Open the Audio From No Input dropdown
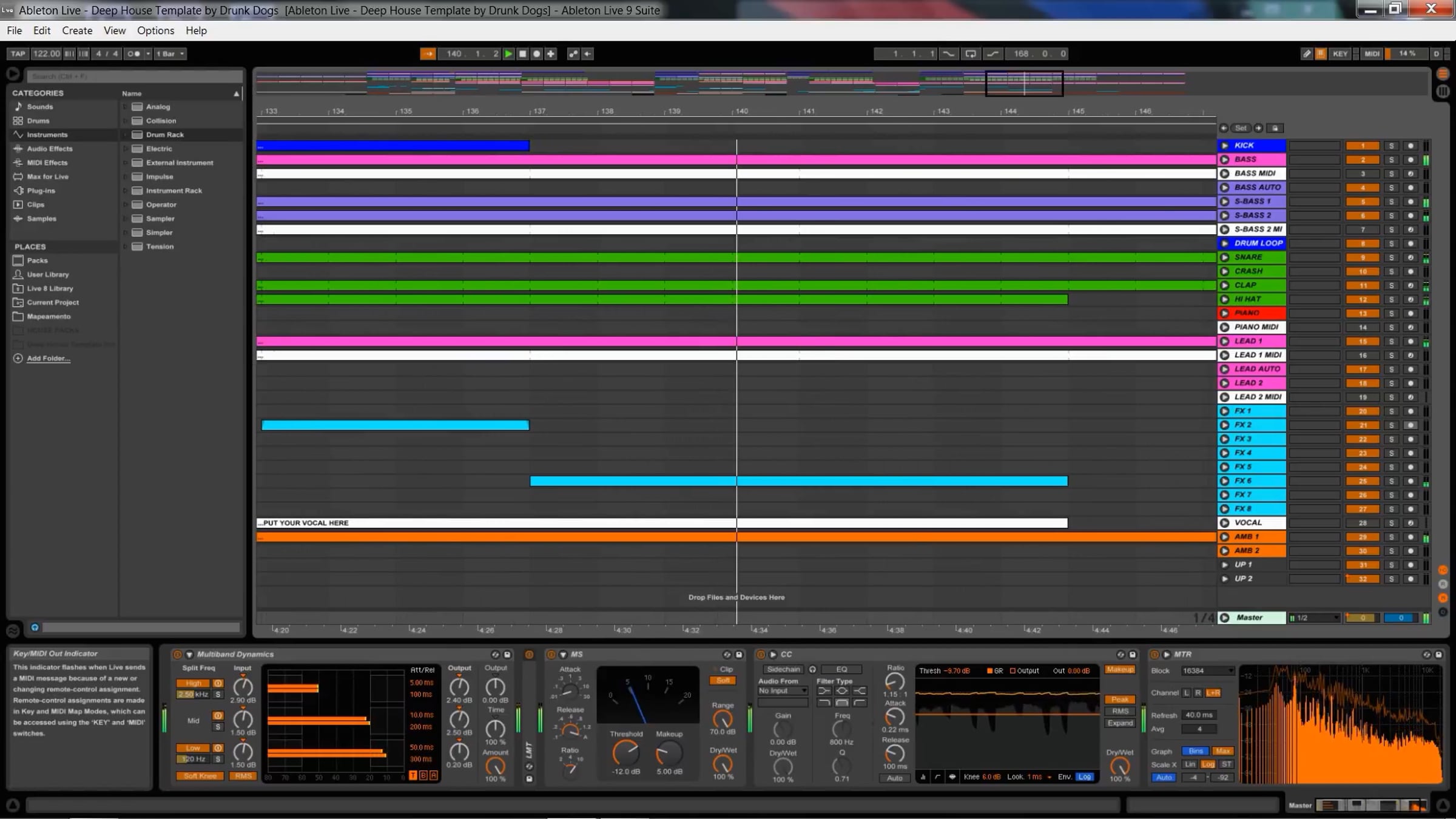1456x819 pixels. click(783, 691)
